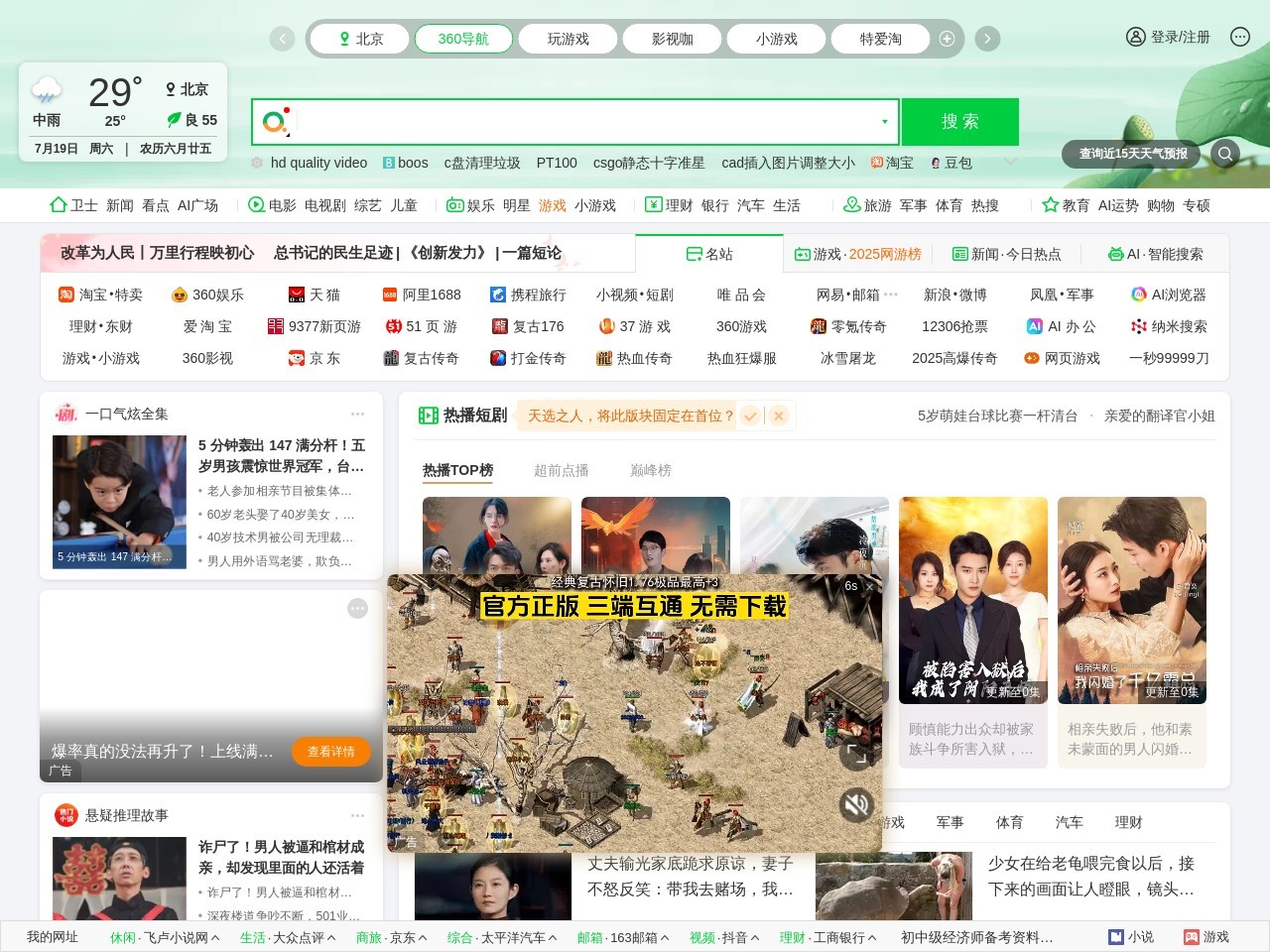This screenshot has width=1270, height=952.
Task: Open the 网页游戏 link
Action: (1062, 358)
